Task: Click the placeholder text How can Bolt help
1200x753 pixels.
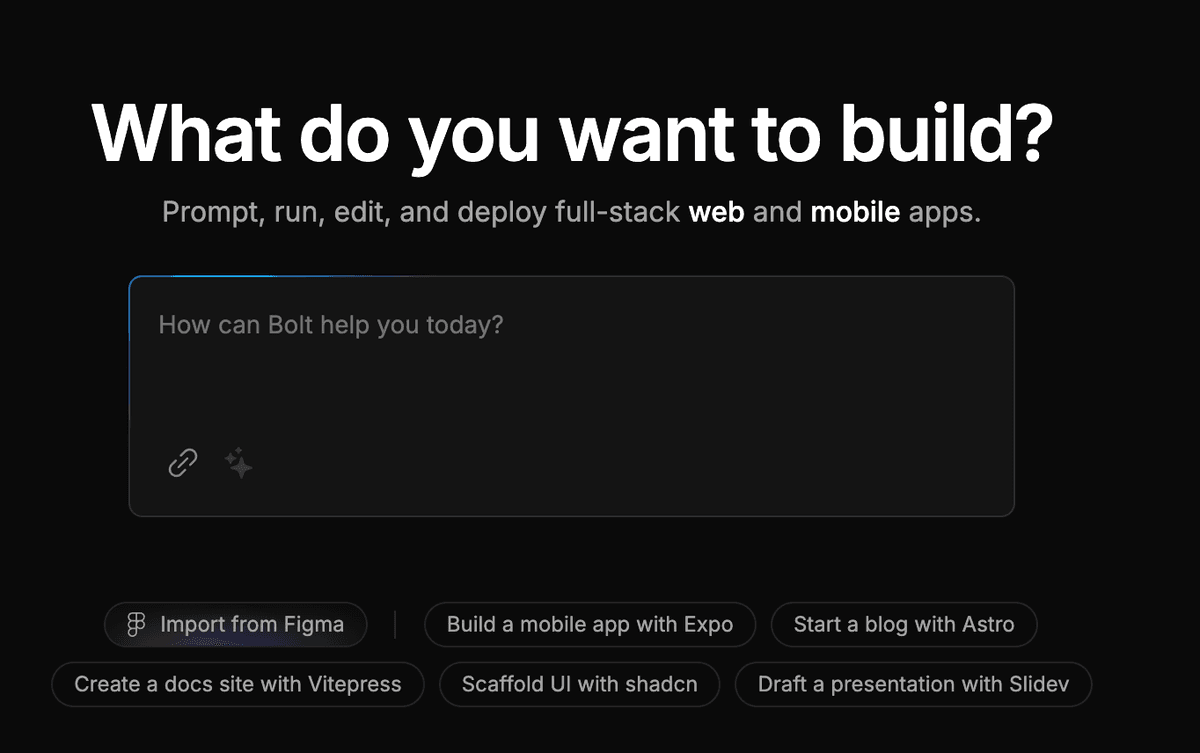Action: click(x=331, y=326)
